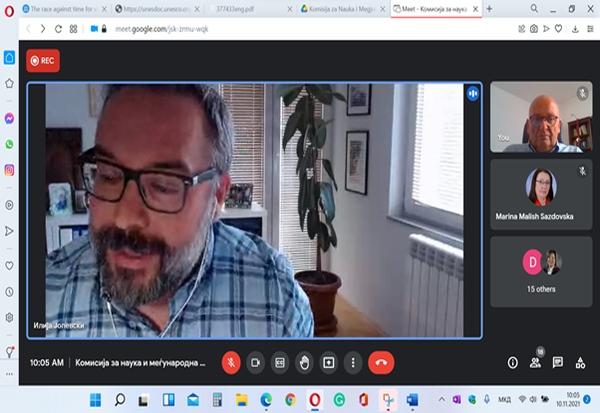Open the More options three-dot menu
The height and width of the screenshot is (413, 600).
pos(353,362)
